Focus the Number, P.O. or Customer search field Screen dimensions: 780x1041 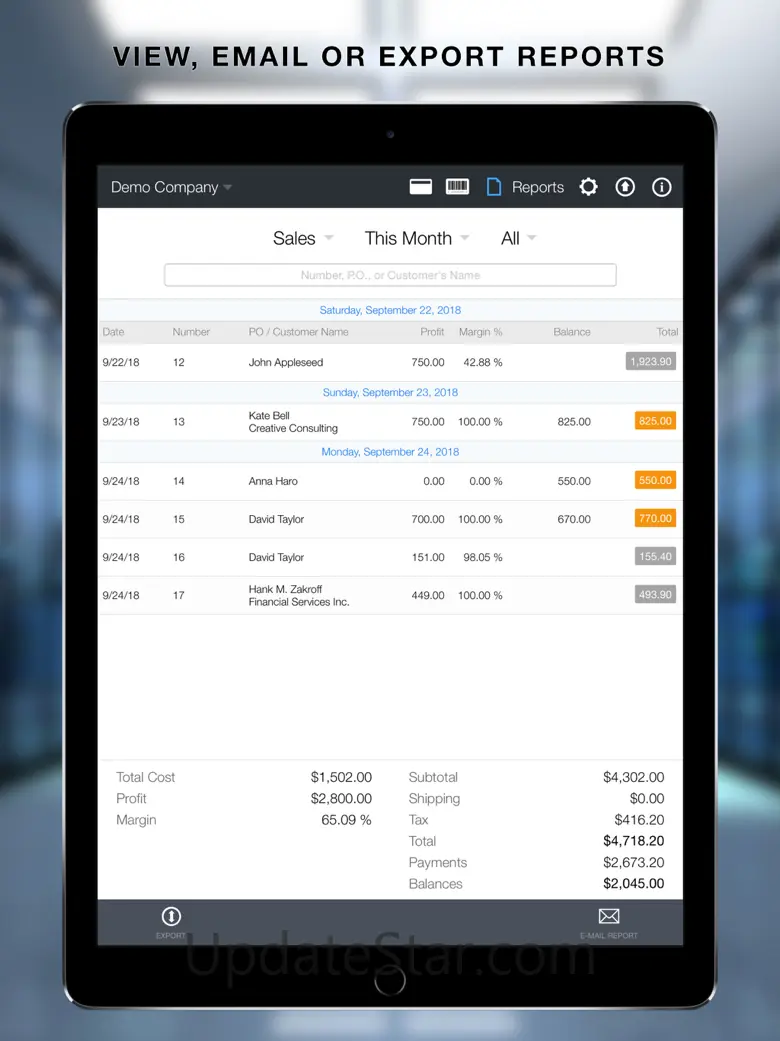[390, 275]
